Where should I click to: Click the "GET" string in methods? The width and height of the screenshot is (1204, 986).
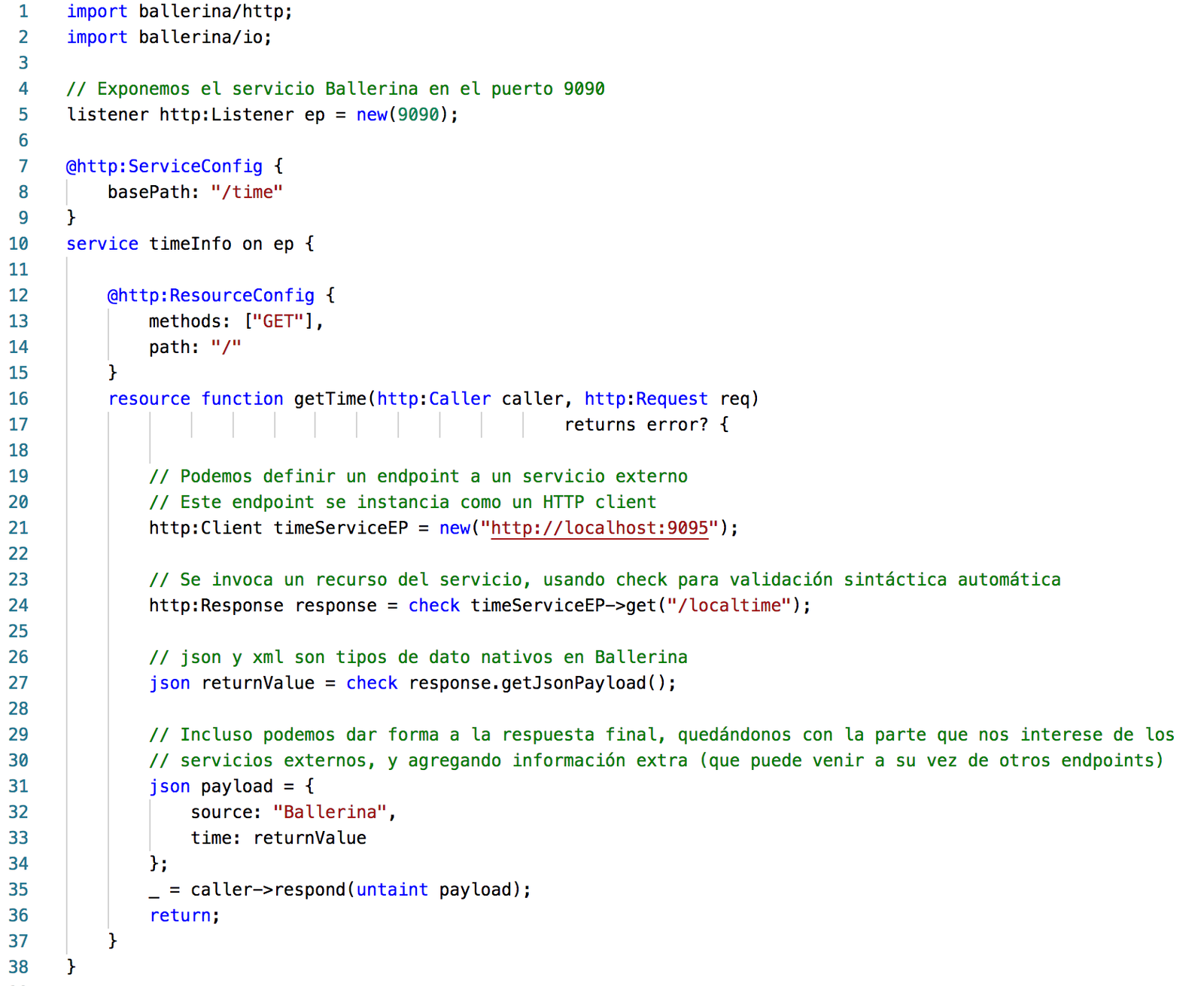278,321
